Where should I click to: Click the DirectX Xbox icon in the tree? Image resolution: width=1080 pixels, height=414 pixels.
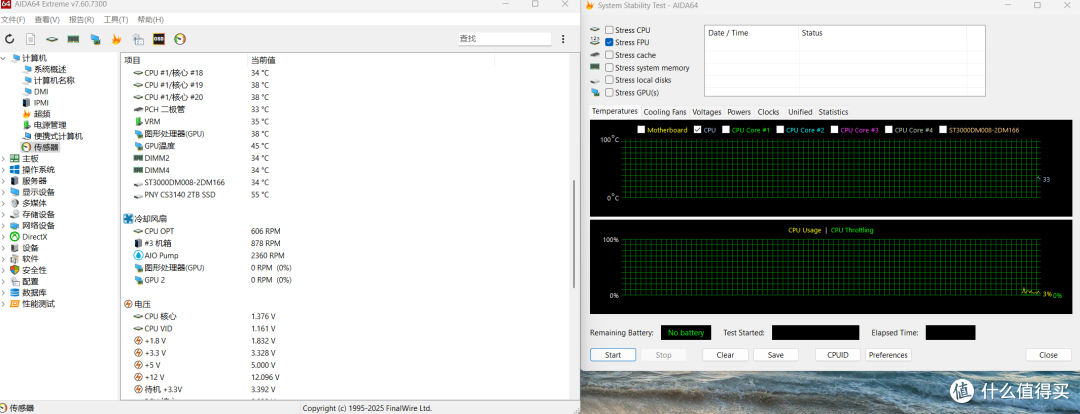(14, 236)
